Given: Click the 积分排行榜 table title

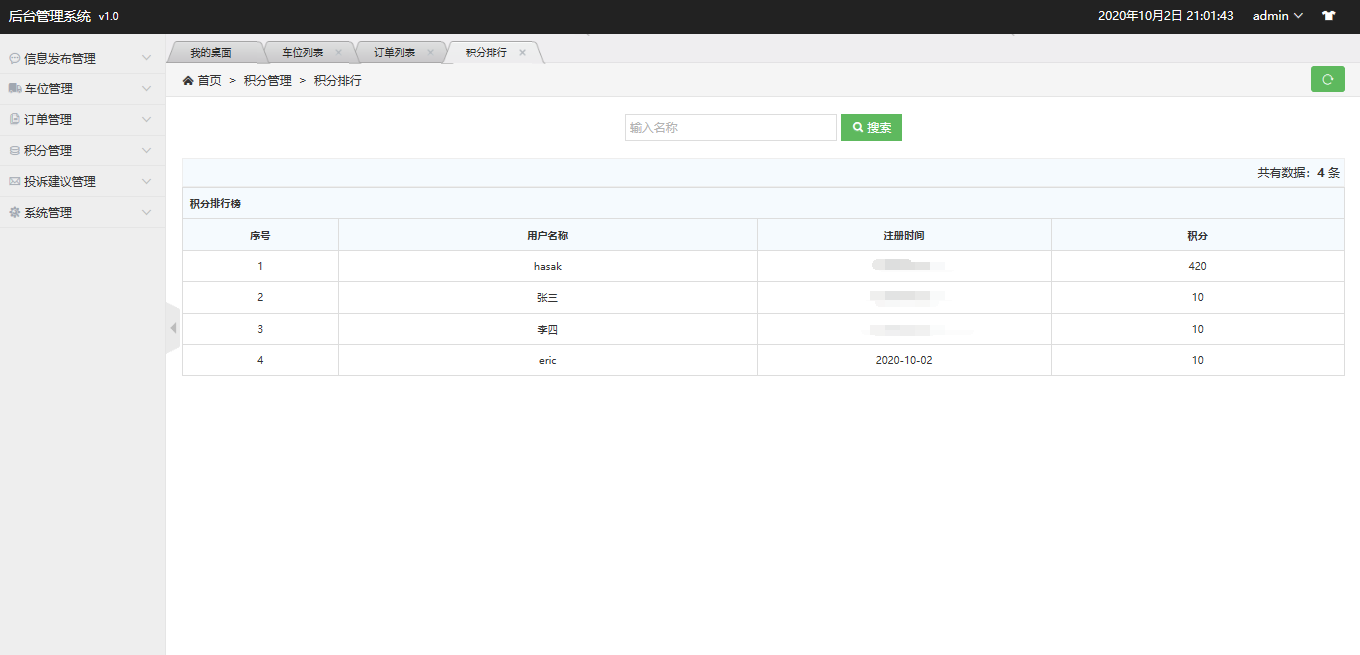Looking at the screenshot, I should click(215, 204).
